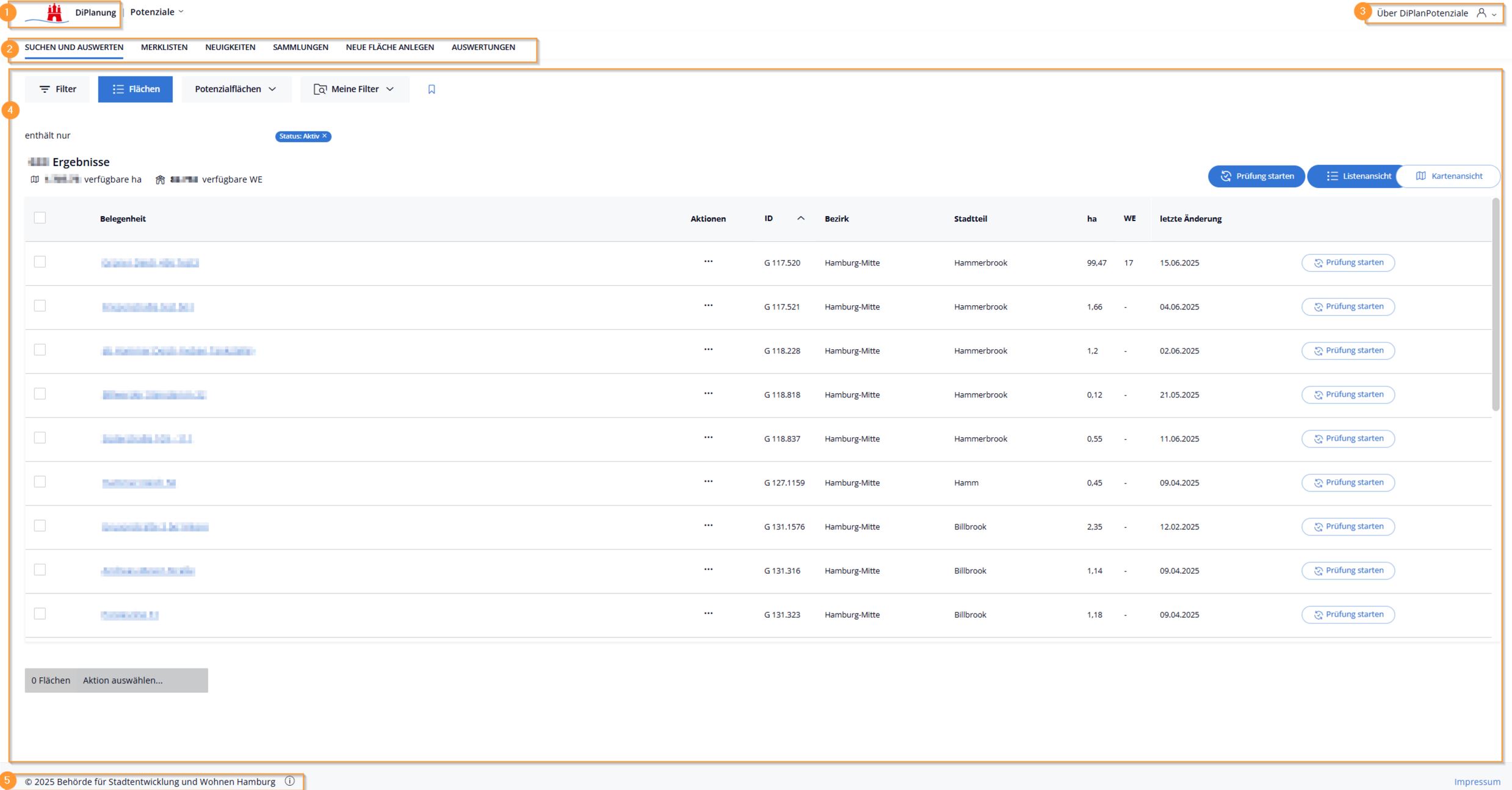Open the Impressum link
This screenshot has width=1512, height=790.
(x=1477, y=781)
